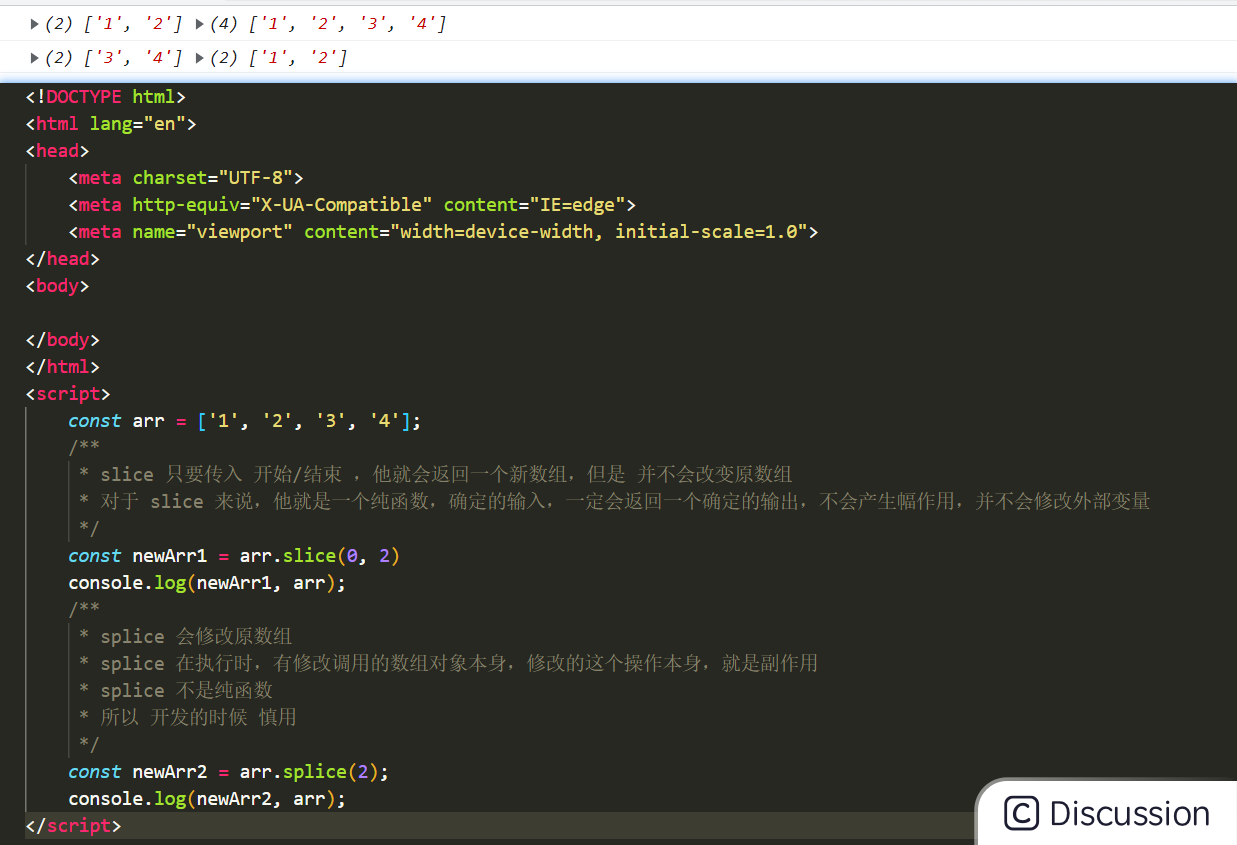Viewport: 1237px width, 845px height.
Task: Click the closing </head> tag
Action: coord(63,259)
